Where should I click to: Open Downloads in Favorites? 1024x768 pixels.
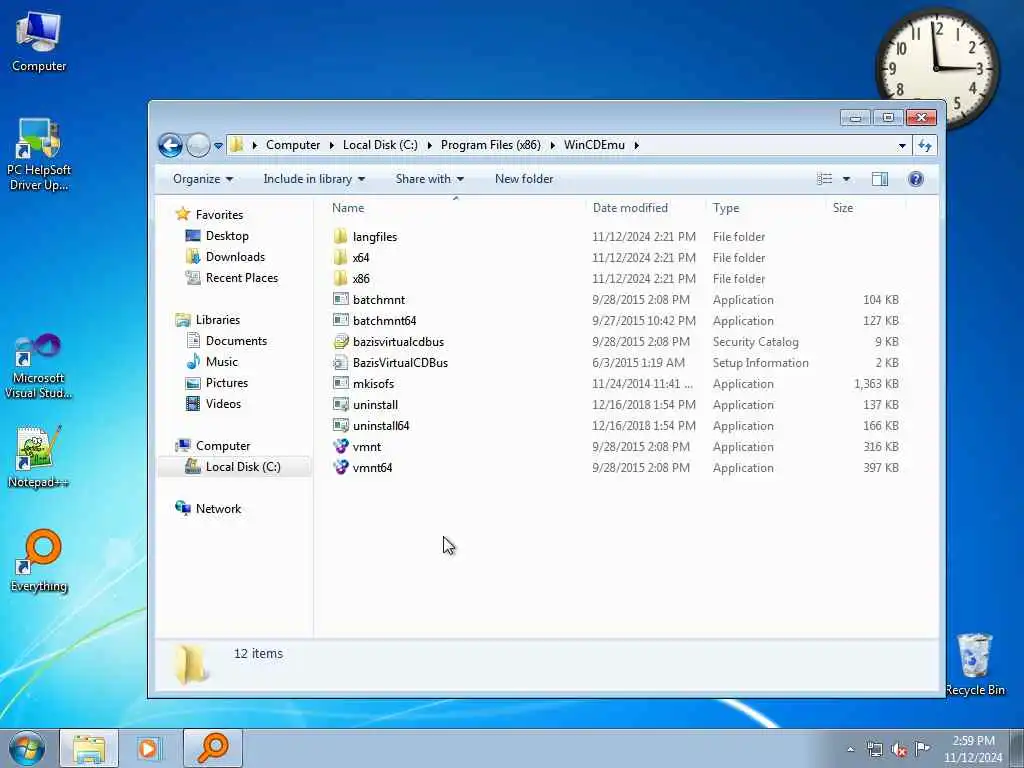click(235, 257)
